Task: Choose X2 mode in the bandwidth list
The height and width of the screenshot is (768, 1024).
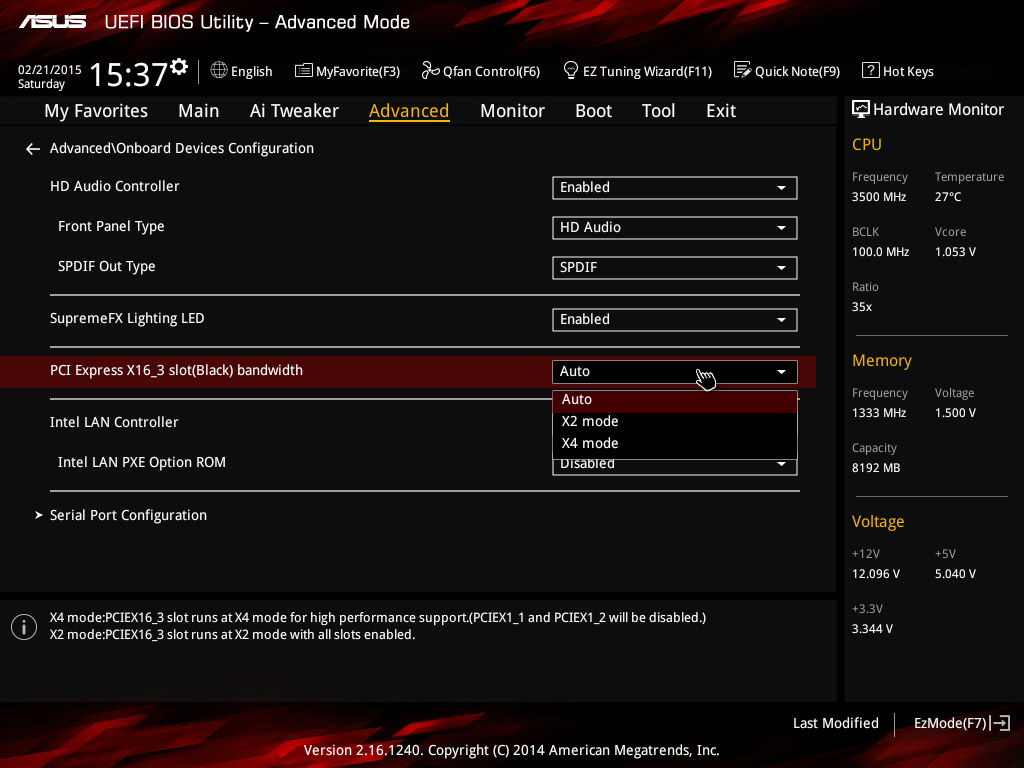Action: pyautogui.click(x=675, y=421)
